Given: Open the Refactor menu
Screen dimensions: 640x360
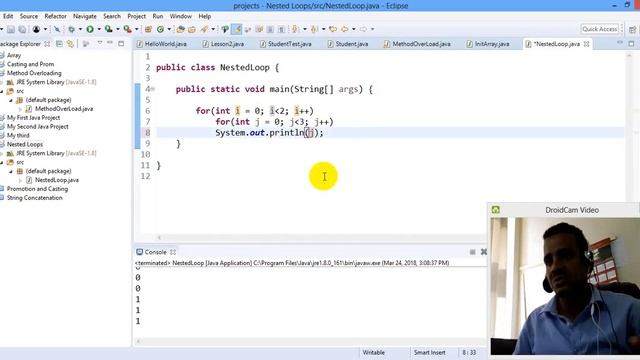Looking at the screenshot, I should (x=56, y=16).
